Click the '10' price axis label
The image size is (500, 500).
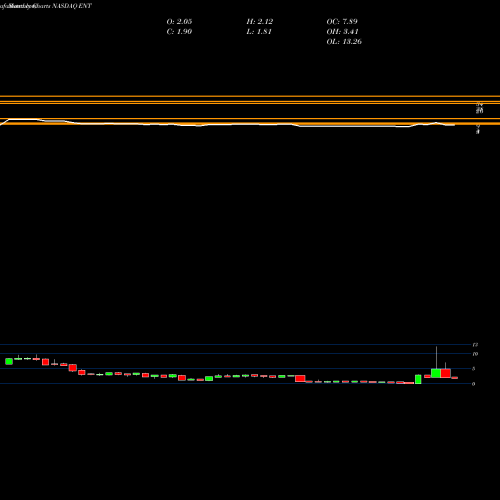click(x=475, y=354)
